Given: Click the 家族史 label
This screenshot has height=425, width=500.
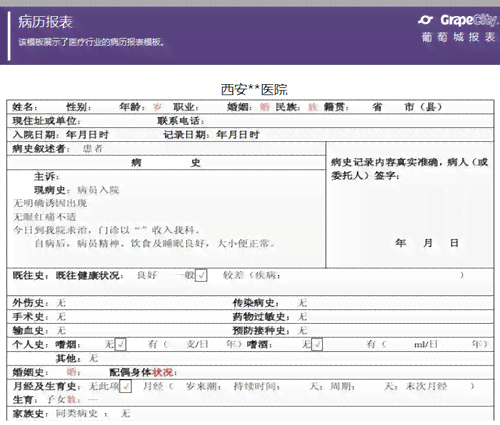Looking at the screenshot, I should [x=30, y=414].
